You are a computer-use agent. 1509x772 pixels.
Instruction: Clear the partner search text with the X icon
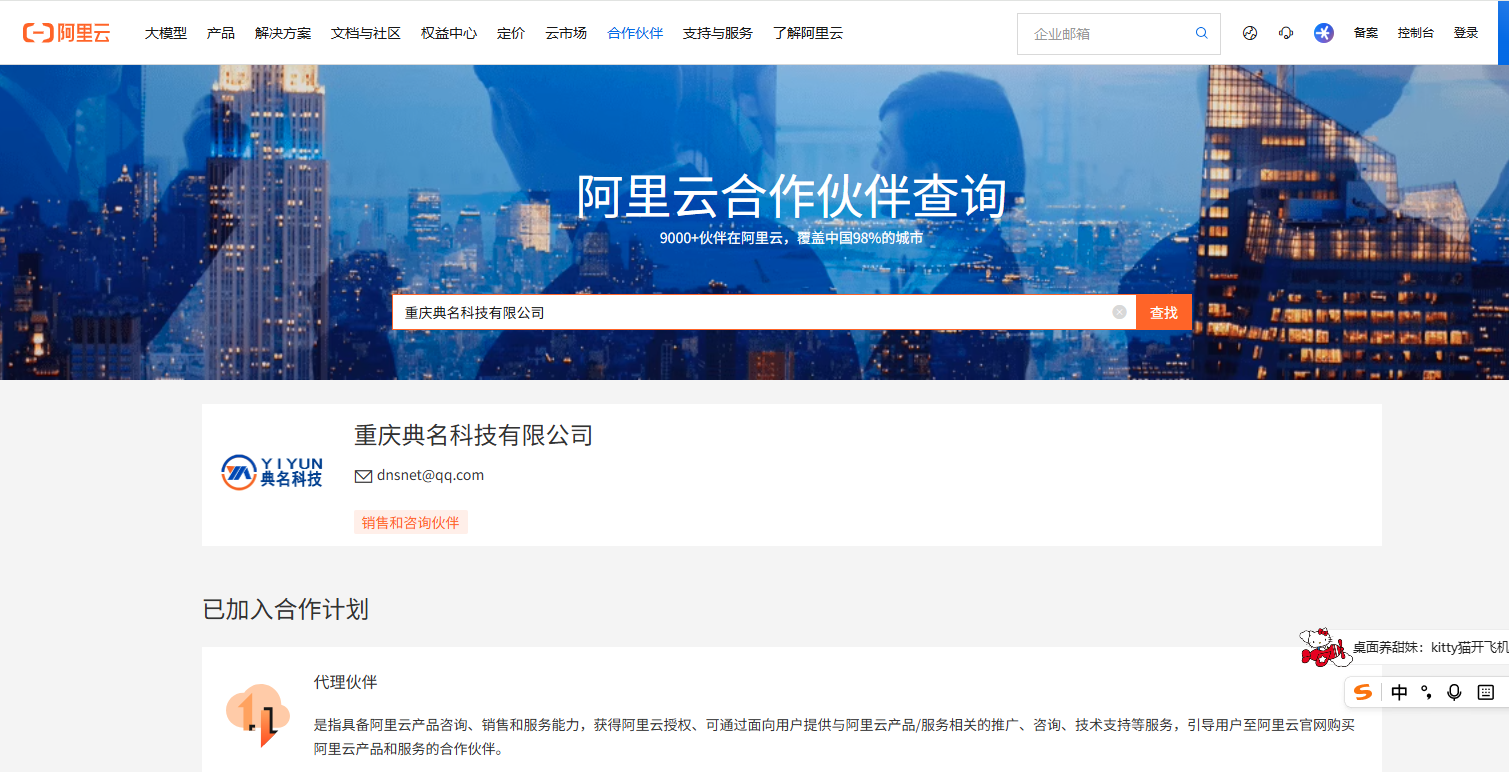1119,312
